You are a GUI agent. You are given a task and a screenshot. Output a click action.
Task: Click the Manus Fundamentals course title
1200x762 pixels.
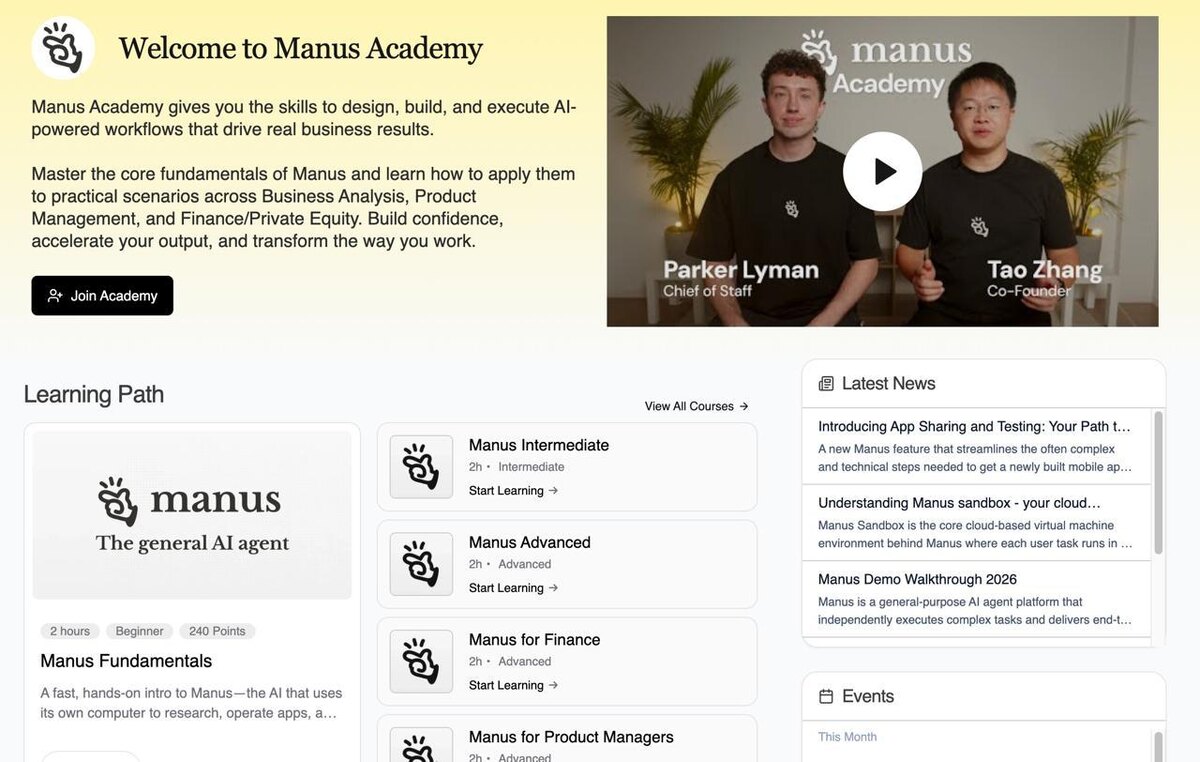pyautogui.click(x=126, y=661)
